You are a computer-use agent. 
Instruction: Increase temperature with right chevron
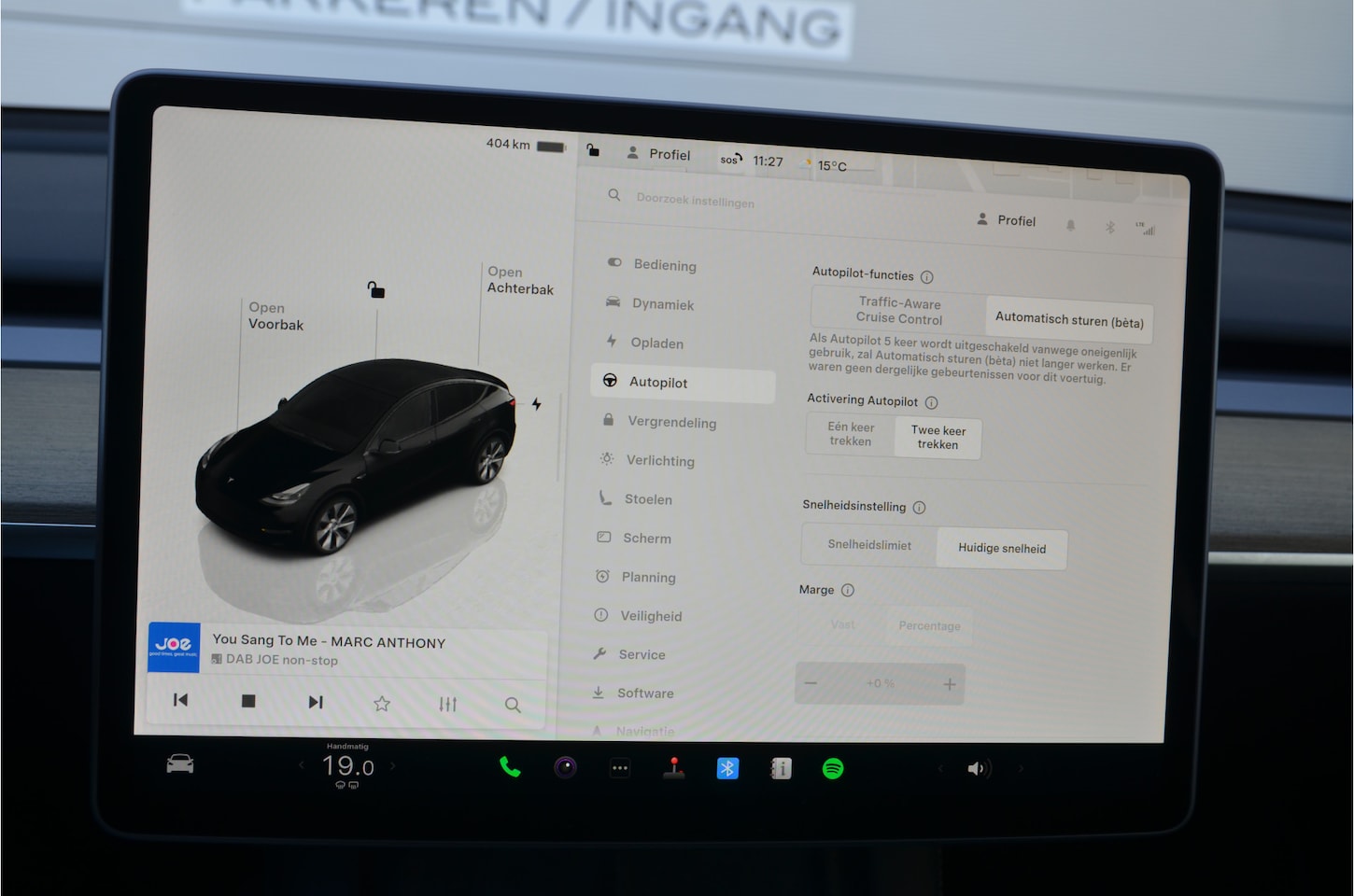coord(393,766)
